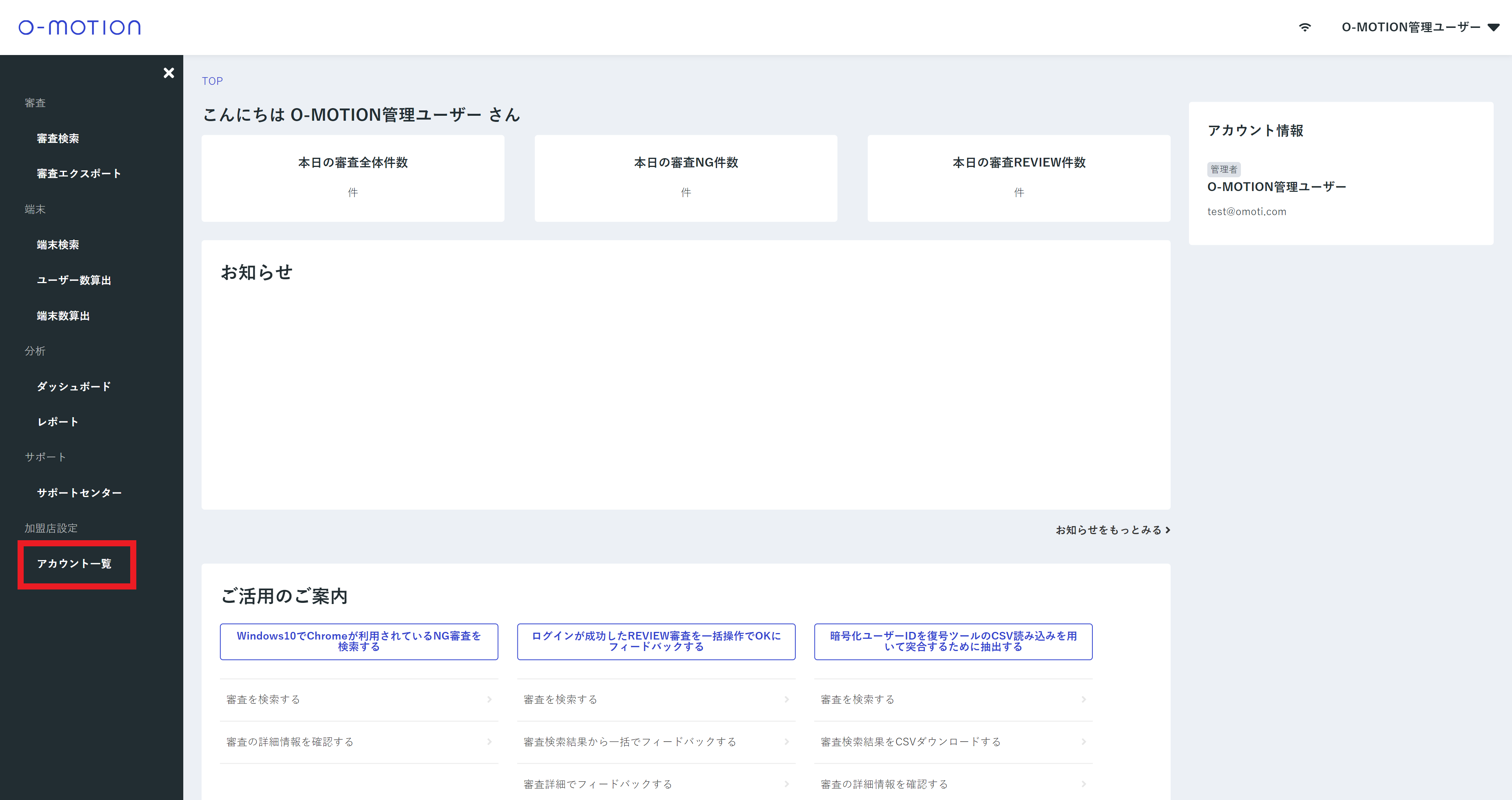This screenshot has width=1512, height=800.
Task: Select 端末数算出 sidebar item
Action: click(63, 316)
